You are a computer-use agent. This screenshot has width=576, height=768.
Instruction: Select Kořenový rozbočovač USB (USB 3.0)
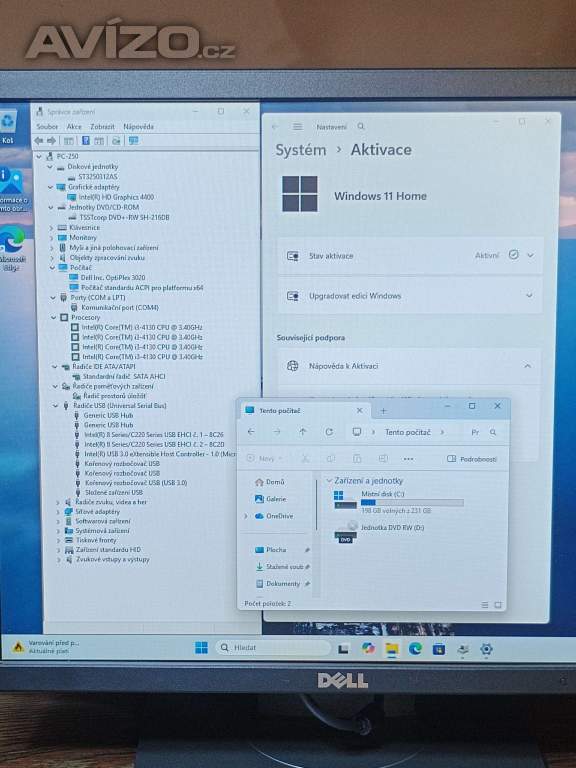136,483
